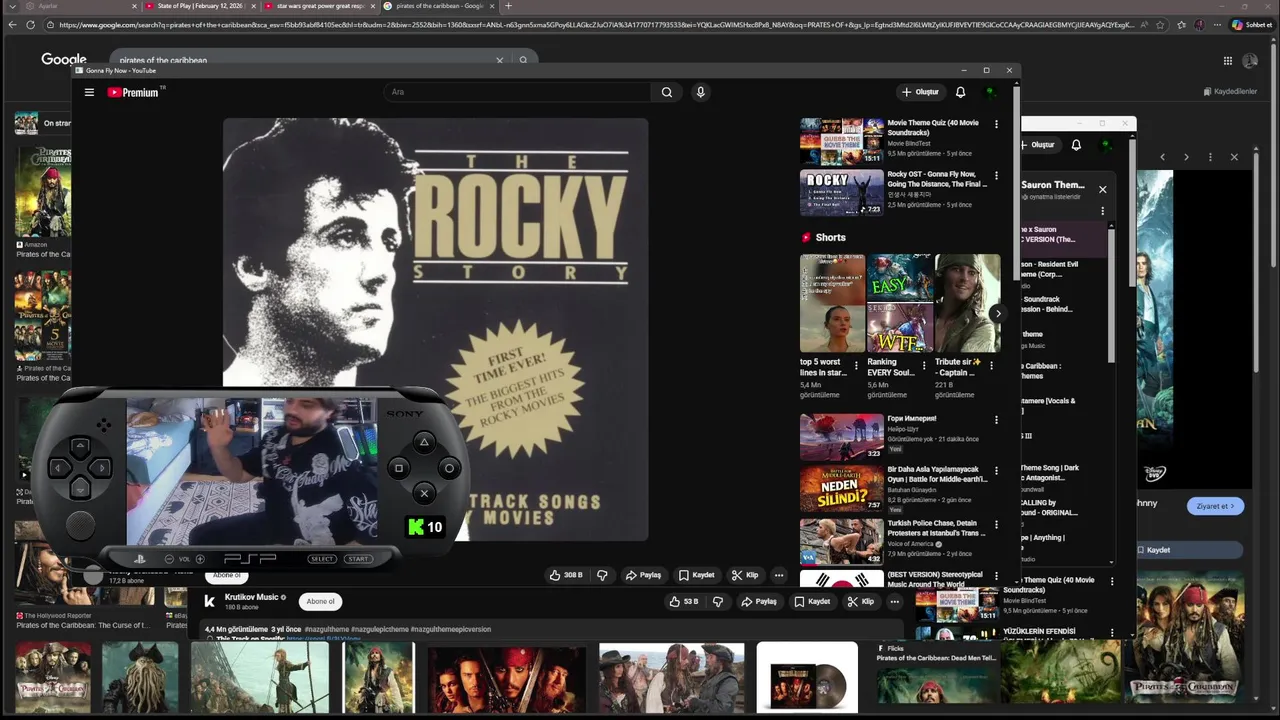Open more actions ellipsis on Krutikov row
Screen dimensions: 1280x720
895,601
